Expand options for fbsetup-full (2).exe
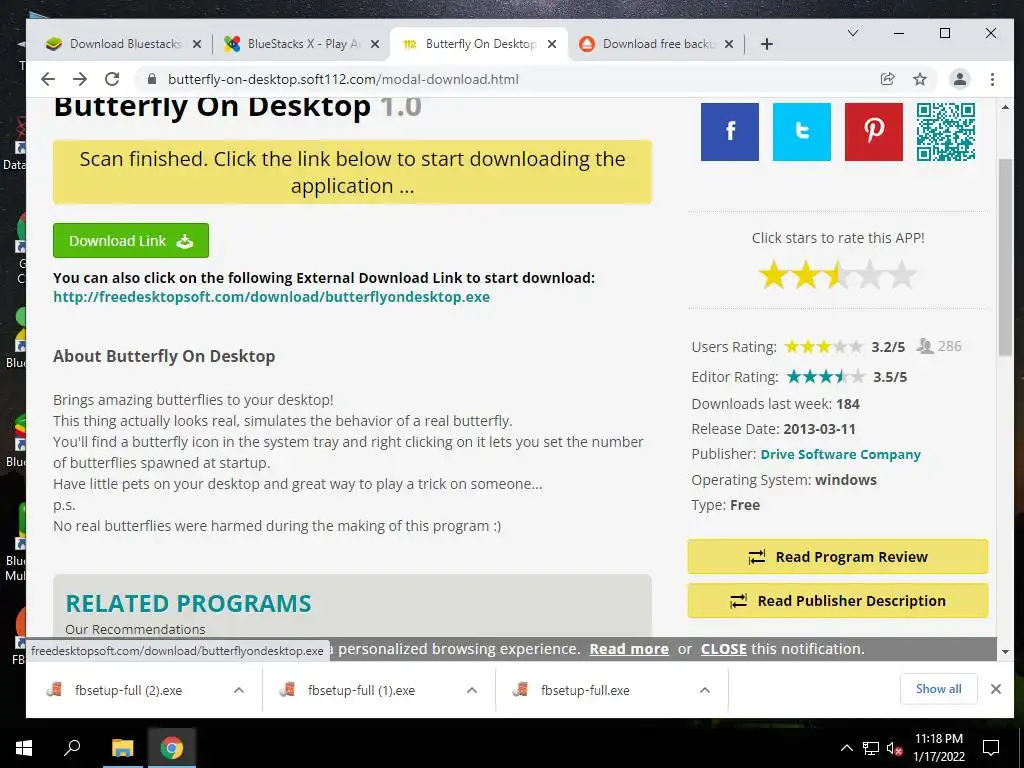This screenshot has width=1024, height=768. (x=239, y=690)
